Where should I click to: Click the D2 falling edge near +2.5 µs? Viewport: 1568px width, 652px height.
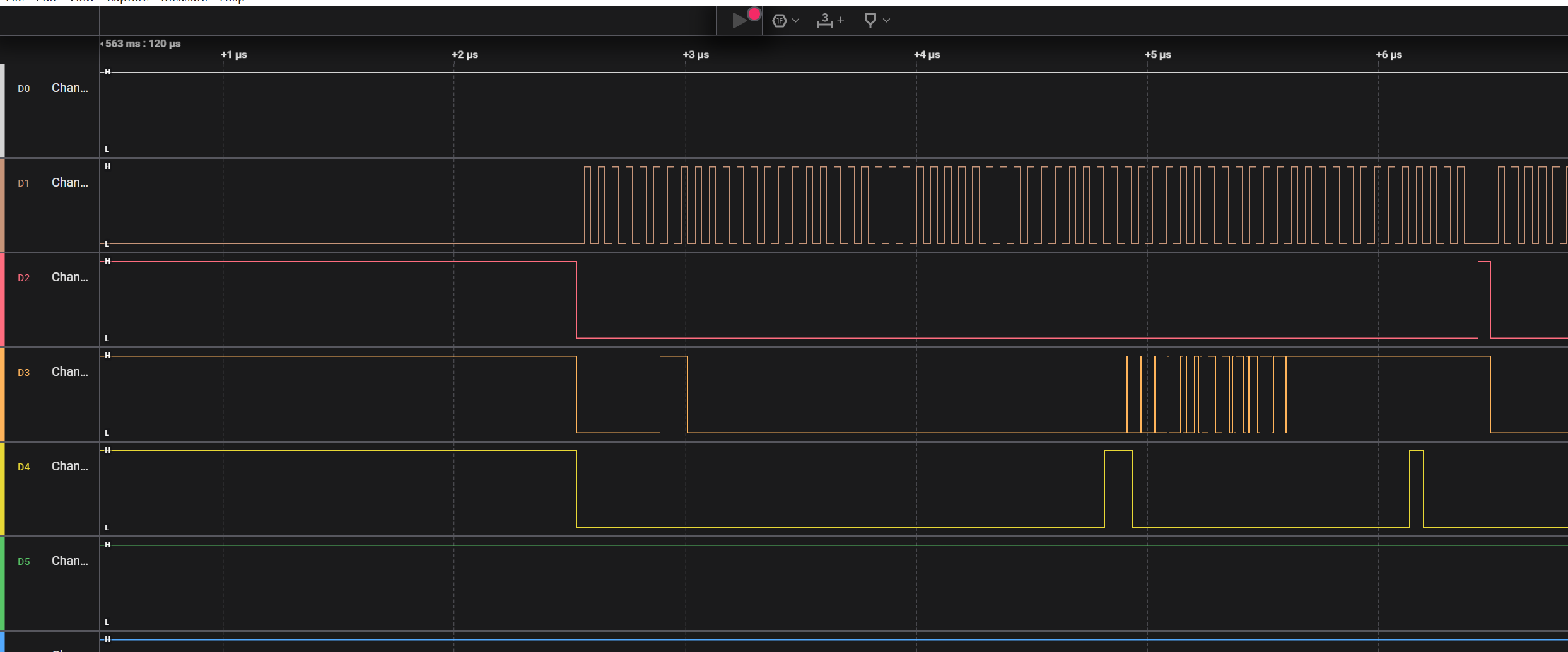(576, 300)
